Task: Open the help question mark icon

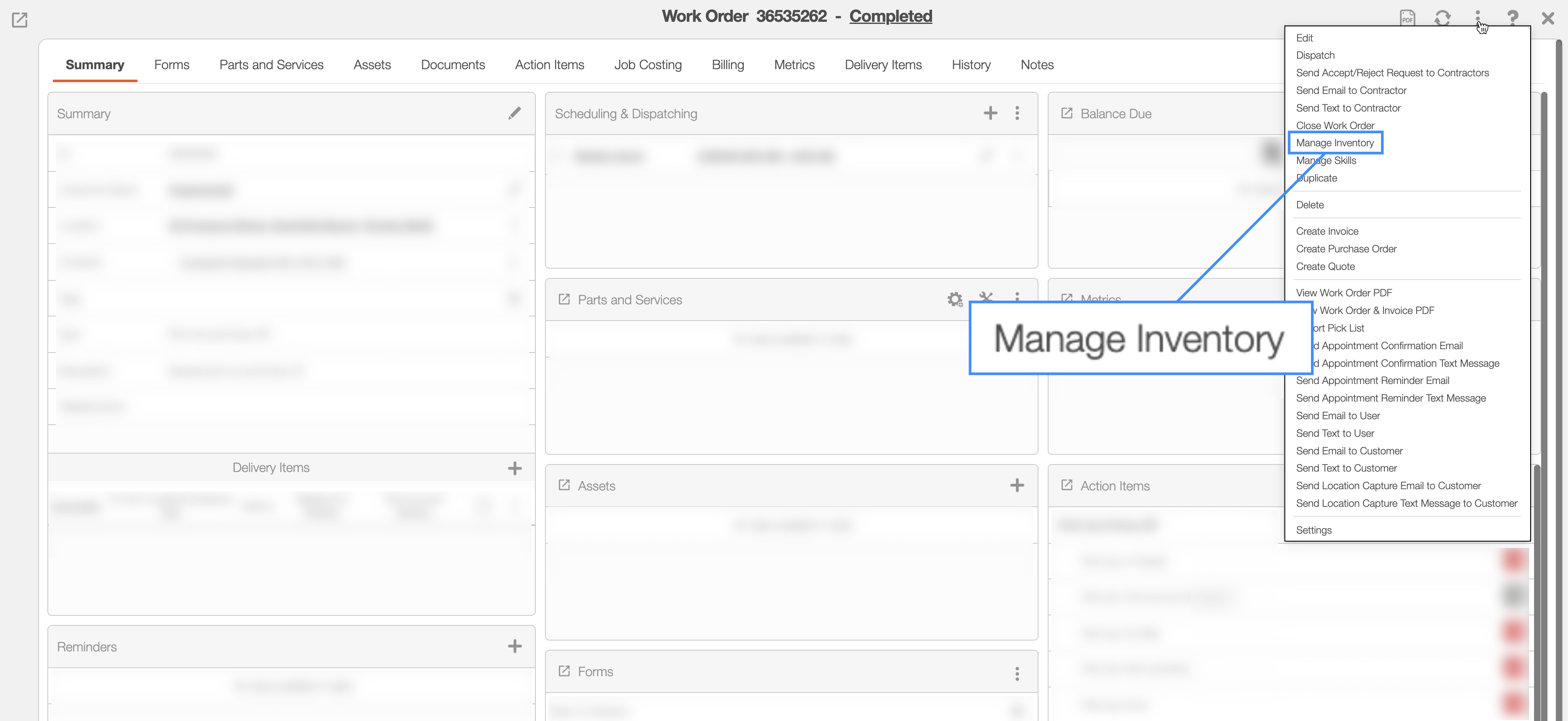Action: tap(1513, 18)
